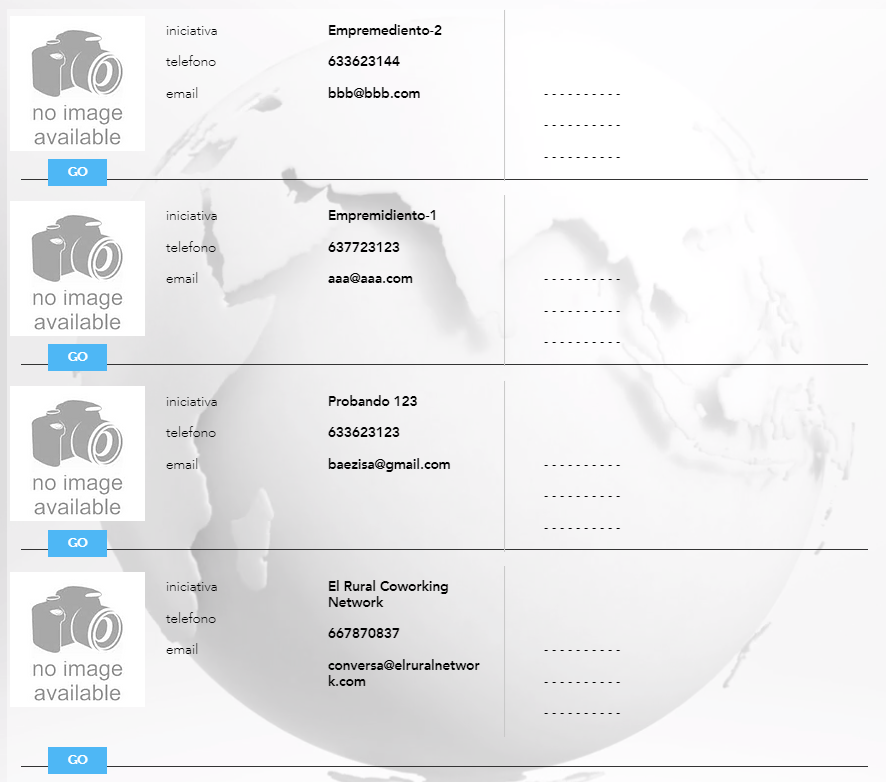Click the email conversa@elruralnetwork.com
This screenshot has width=886, height=782.
(x=403, y=674)
